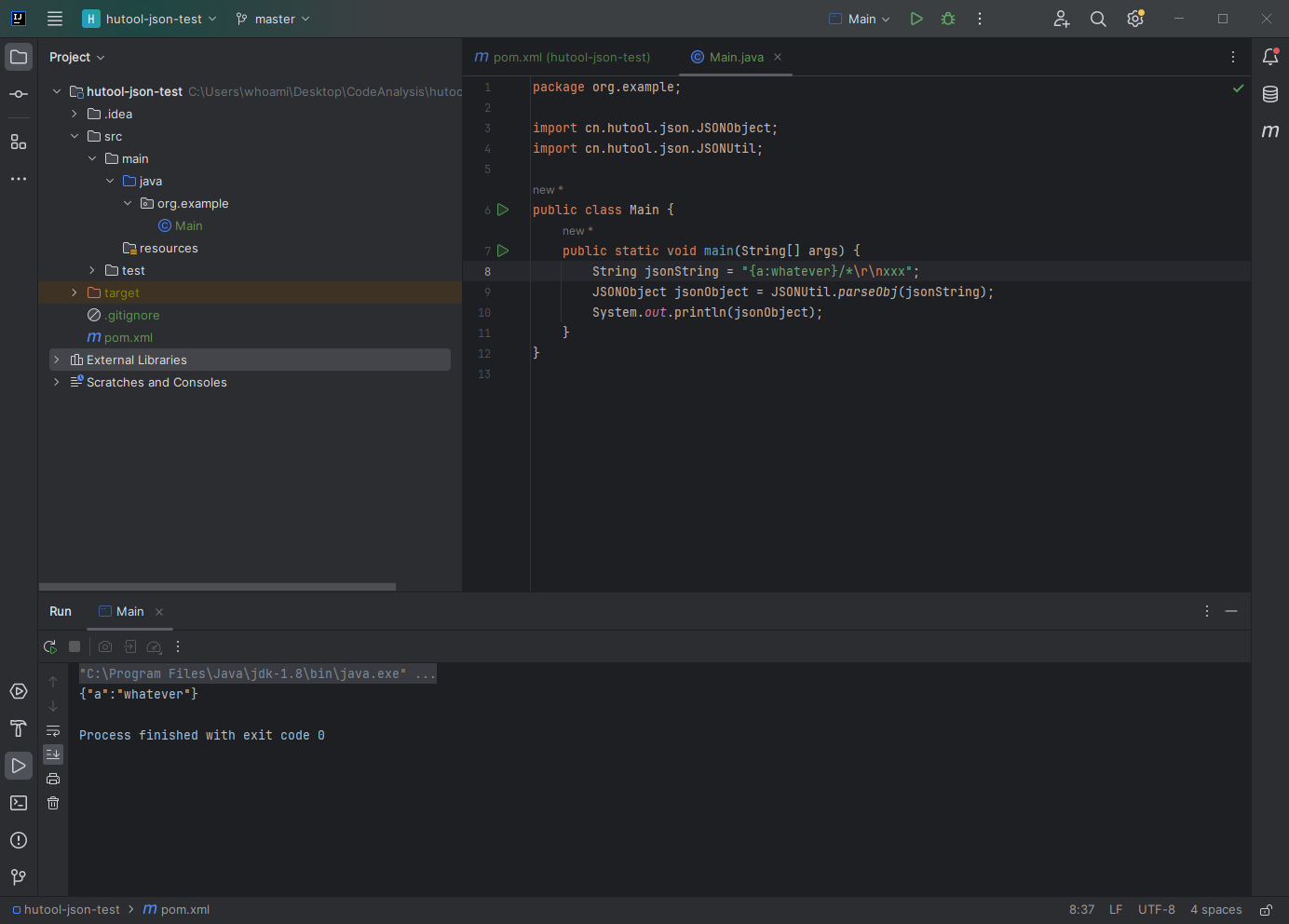Select pom.xml in project tree
Viewport: 1289px width, 924px height.
[x=120, y=337]
